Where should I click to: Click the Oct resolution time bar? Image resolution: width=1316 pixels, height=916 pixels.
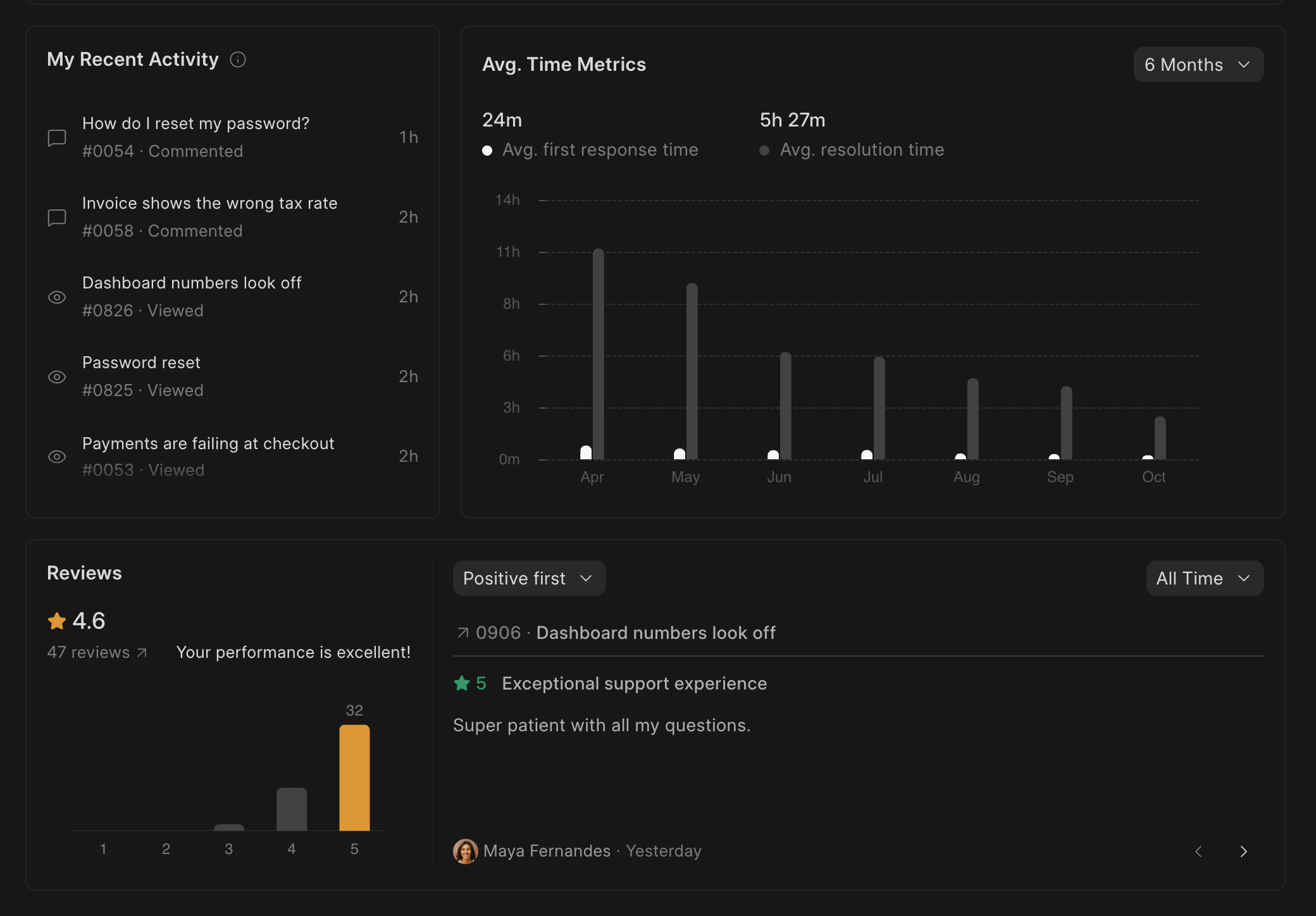[x=1160, y=438]
